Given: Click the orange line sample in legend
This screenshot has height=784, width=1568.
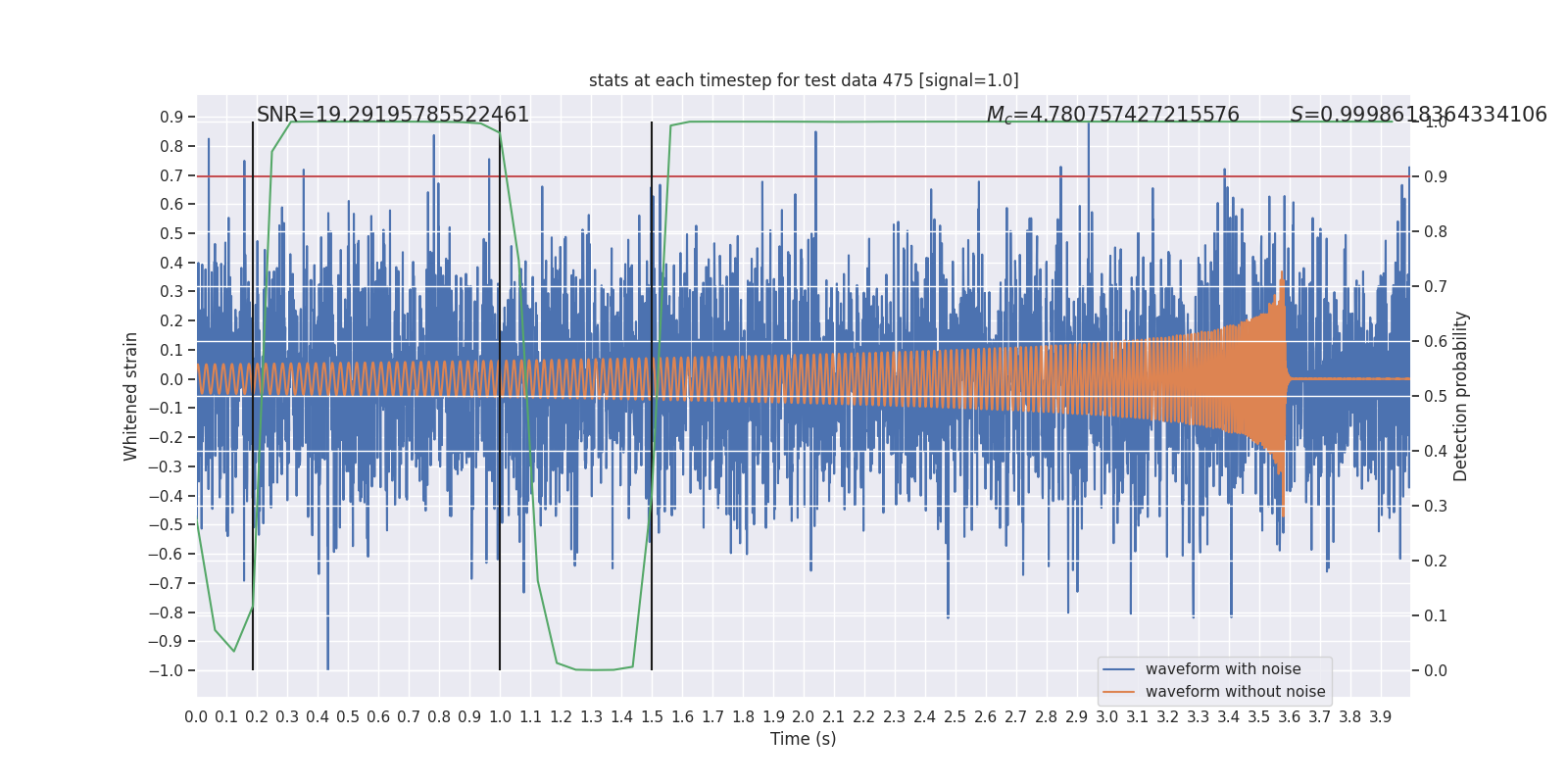Looking at the screenshot, I should (1119, 692).
